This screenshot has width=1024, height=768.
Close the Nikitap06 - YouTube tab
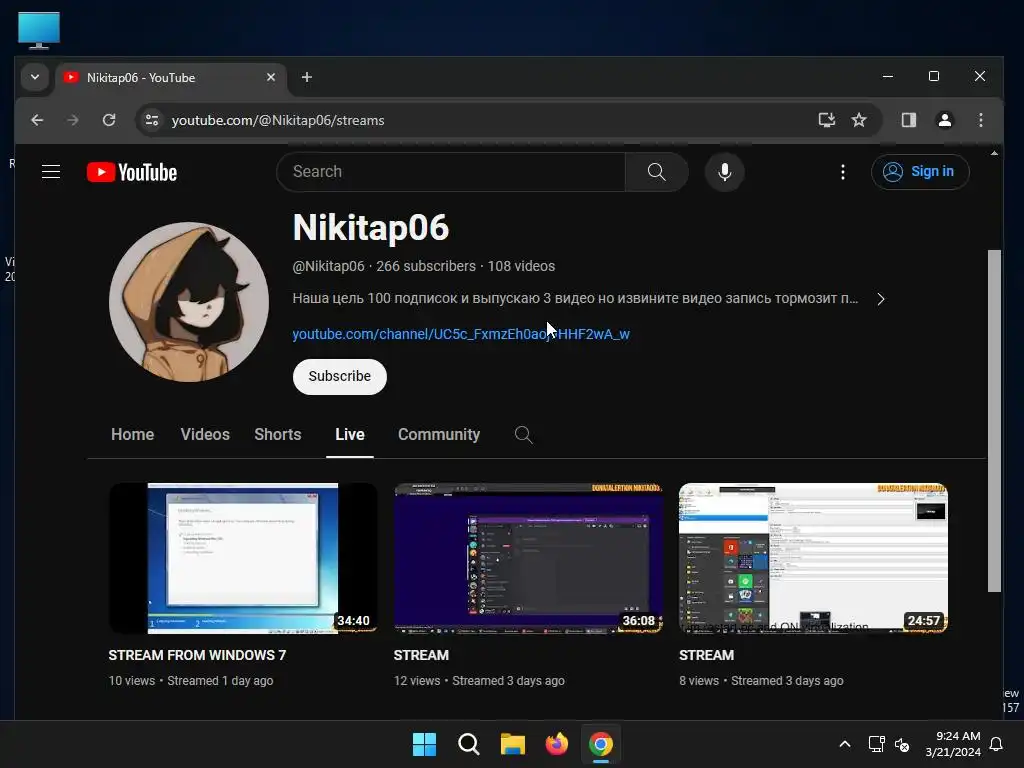tap(271, 77)
